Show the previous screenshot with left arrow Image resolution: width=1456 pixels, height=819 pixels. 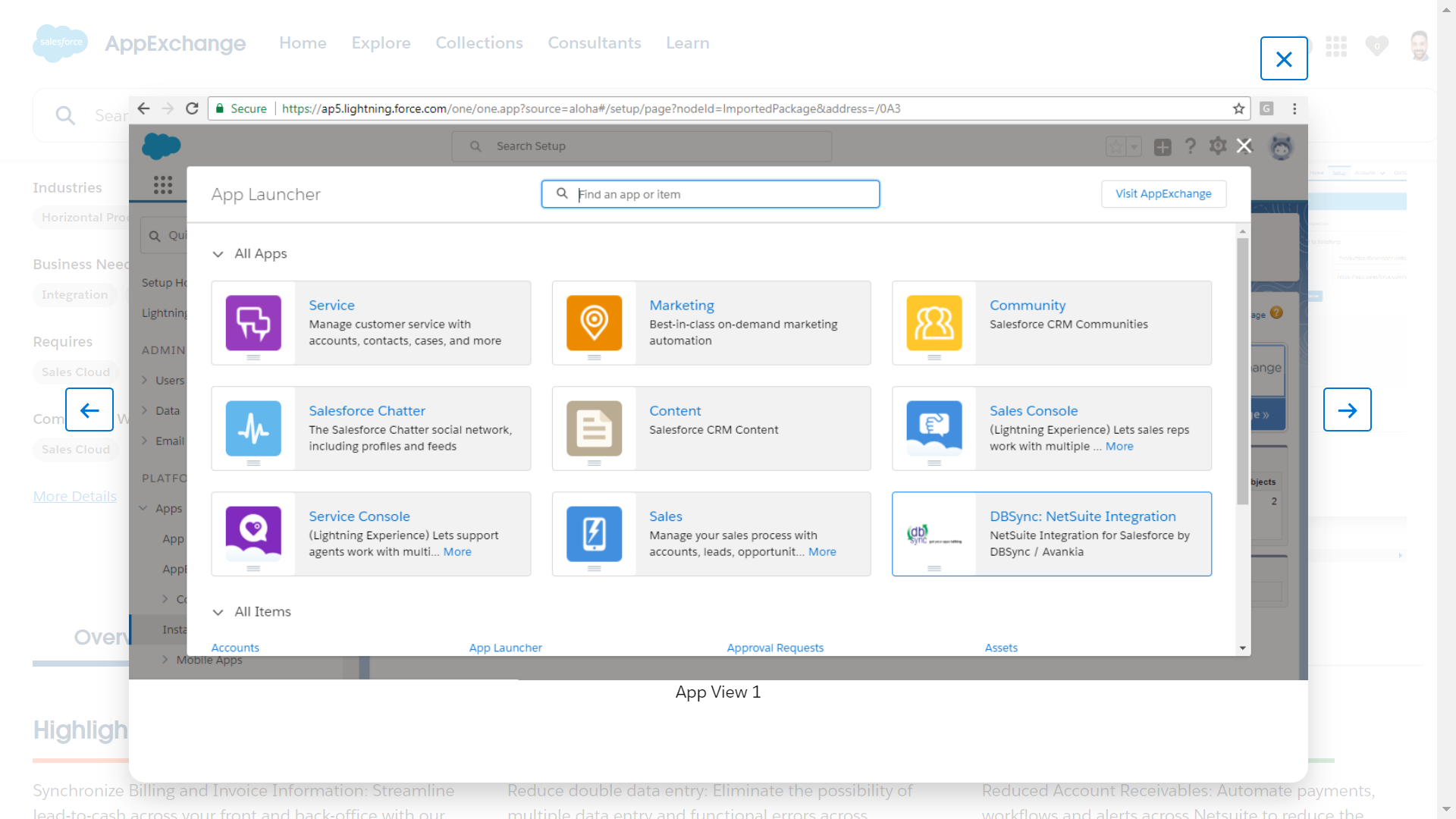pyautogui.click(x=89, y=409)
